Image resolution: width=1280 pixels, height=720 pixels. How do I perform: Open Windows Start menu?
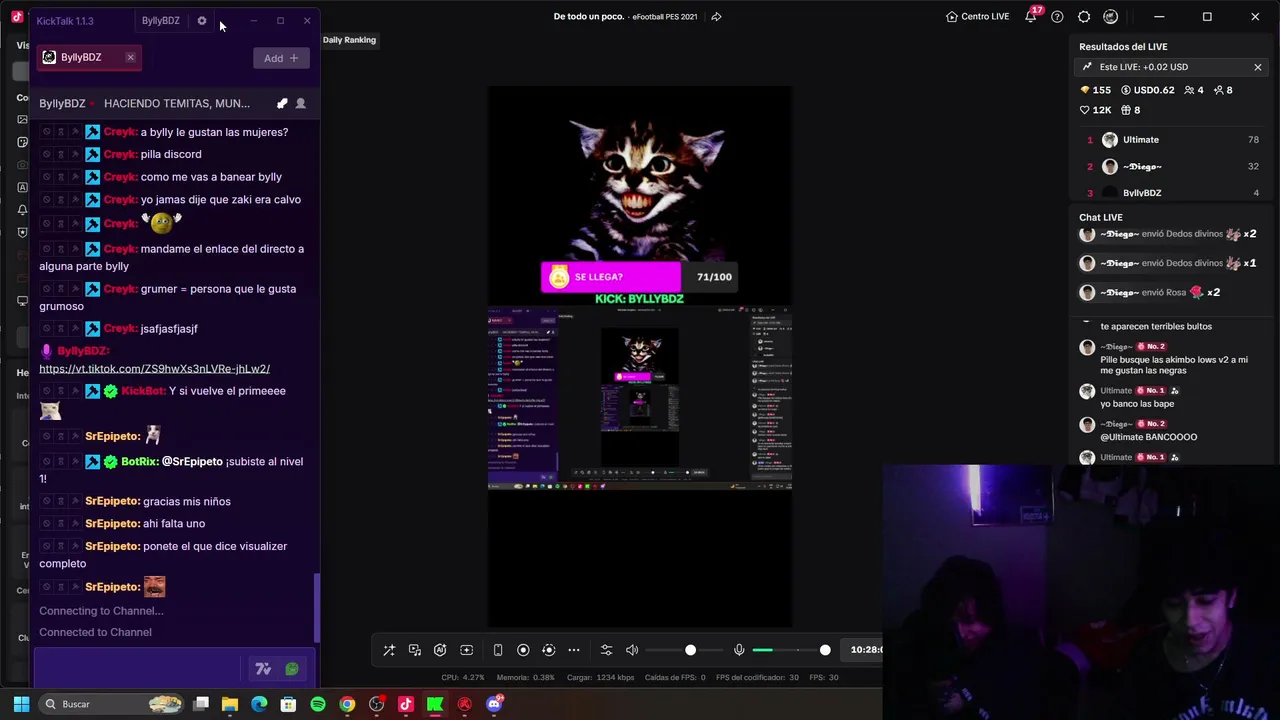coord(21,704)
